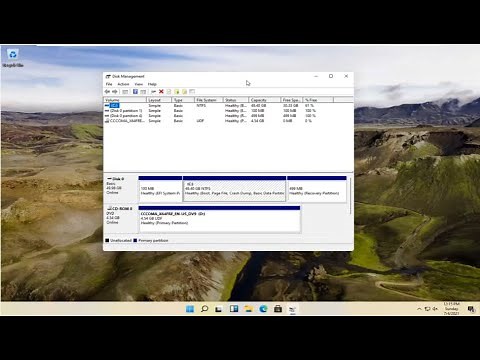Click the 4.54 GB capacity cell
480x360 pixels.
point(257,121)
